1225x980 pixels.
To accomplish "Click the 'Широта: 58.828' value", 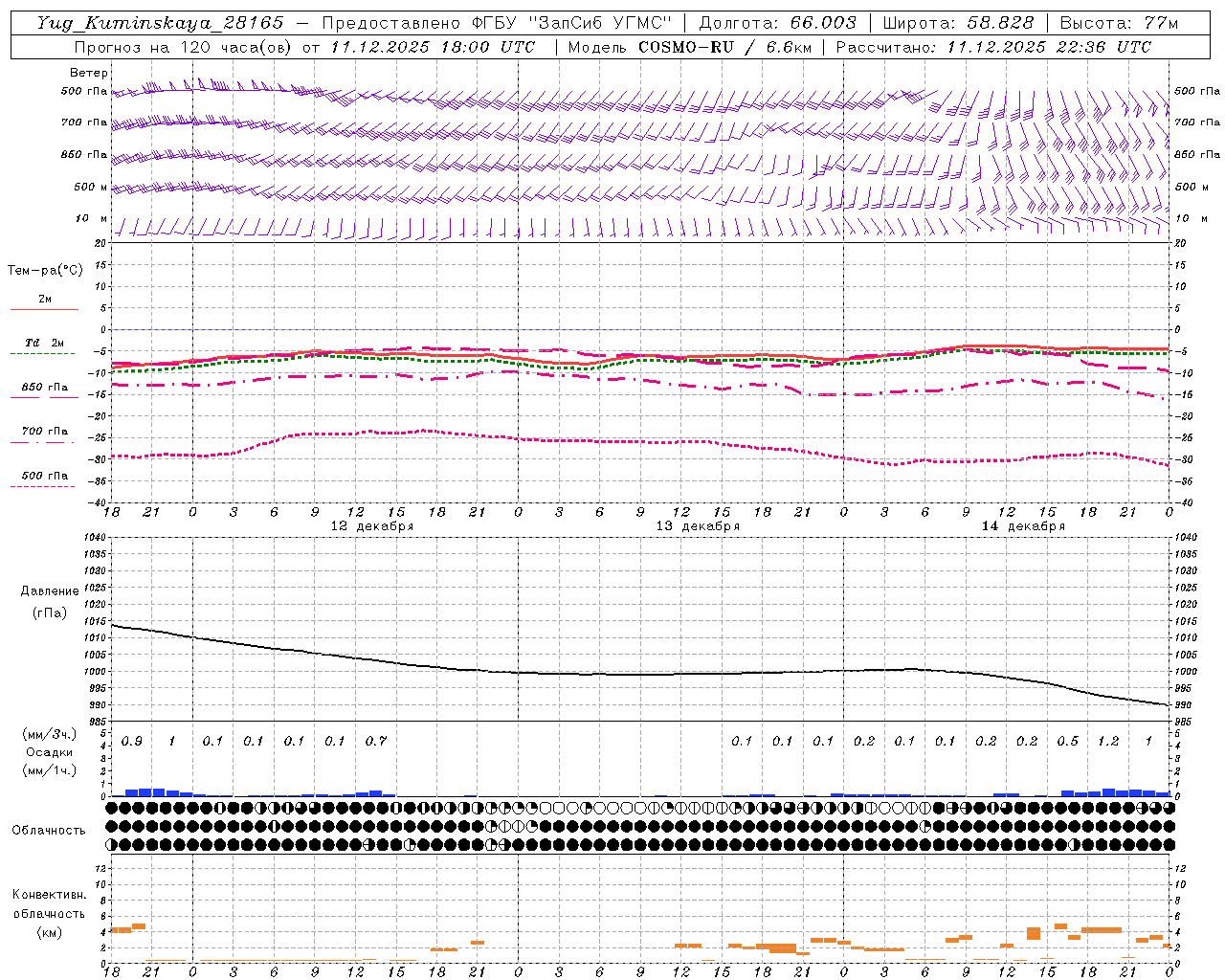I will [958, 23].
